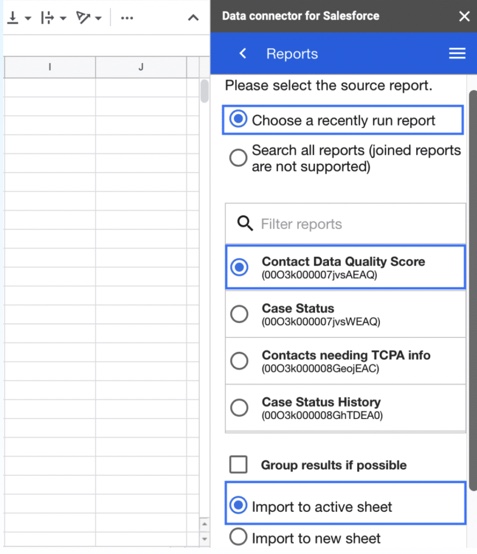This screenshot has width=477, height=554.
Task: Click the spreadsheet scroll up arrow
Action: tap(204, 524)
